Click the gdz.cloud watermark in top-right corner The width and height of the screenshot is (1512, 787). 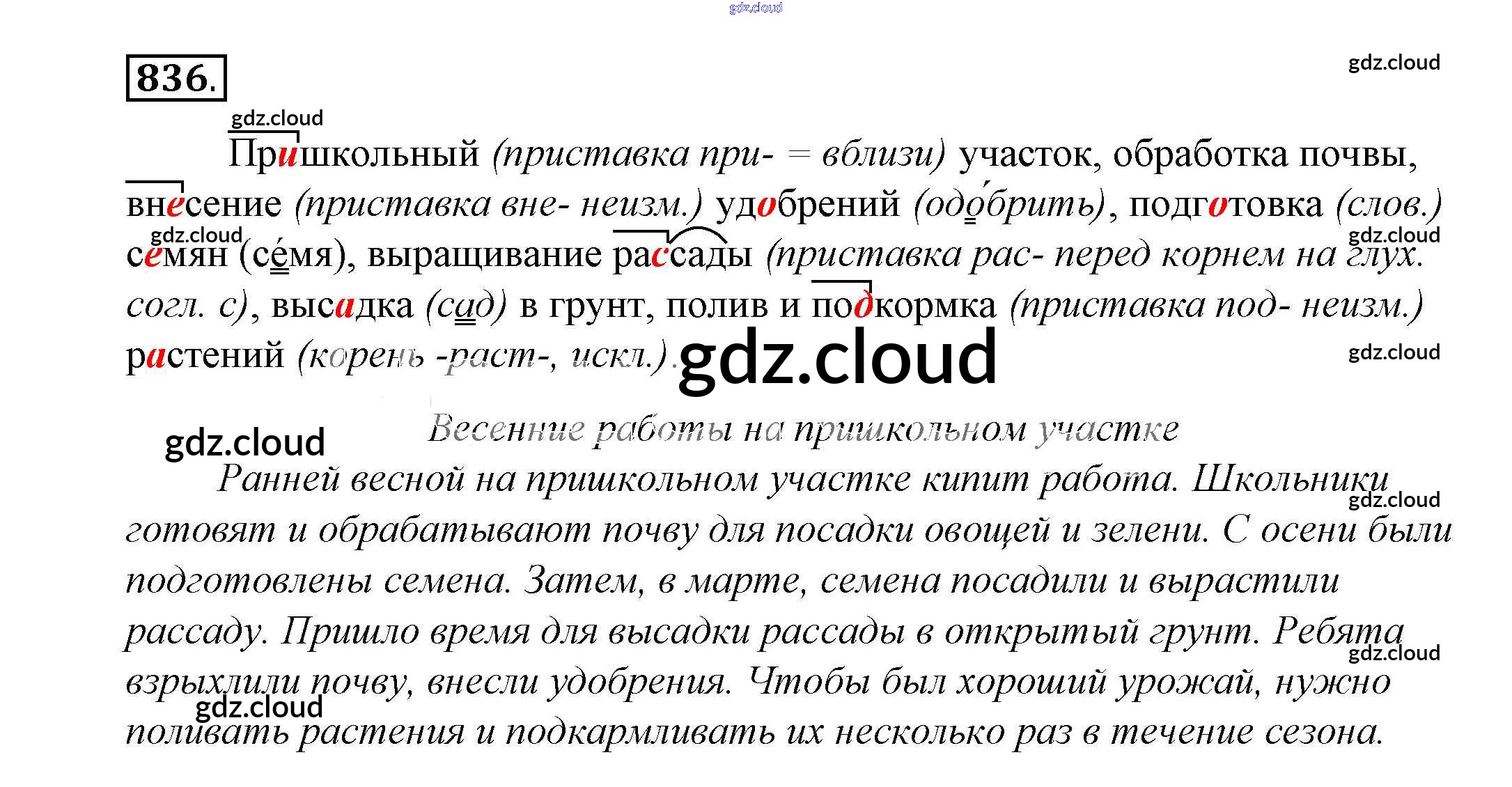[x=1394, y=63]
